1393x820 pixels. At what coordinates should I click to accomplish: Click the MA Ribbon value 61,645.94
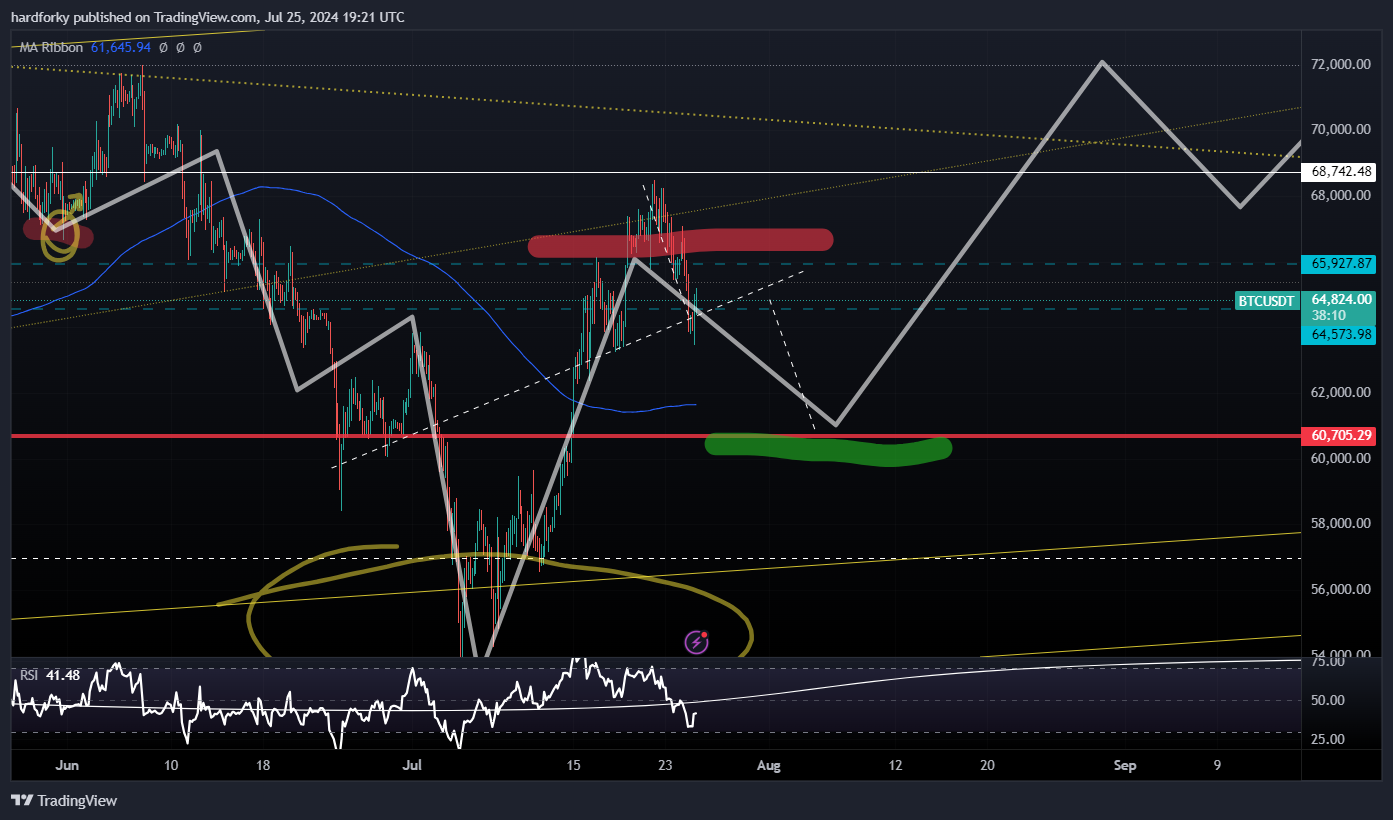pyautogui.click(x=120, y=47)
